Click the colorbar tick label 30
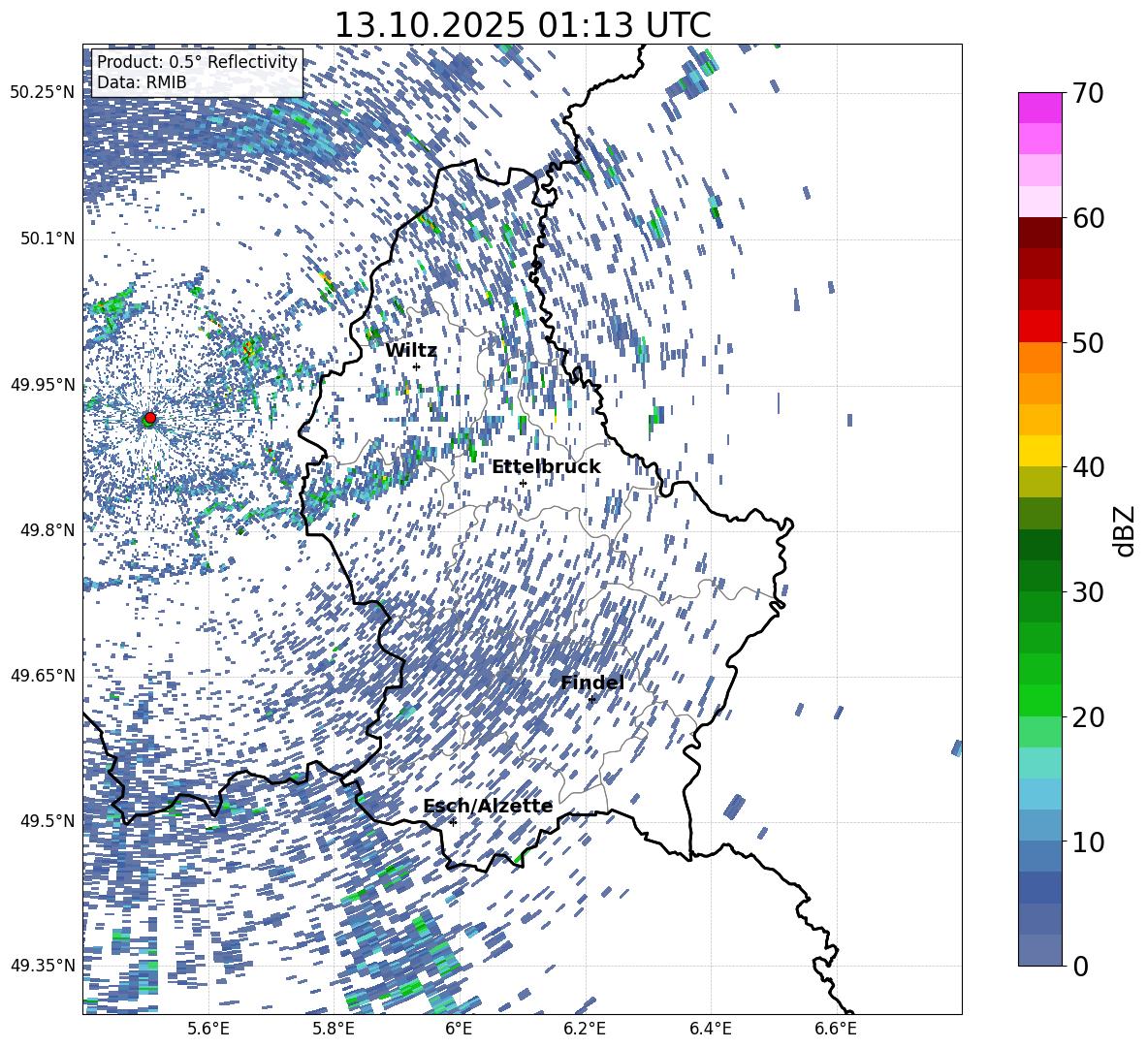The height and width of the screenshot is (1048, 1148). [1088, 592]
